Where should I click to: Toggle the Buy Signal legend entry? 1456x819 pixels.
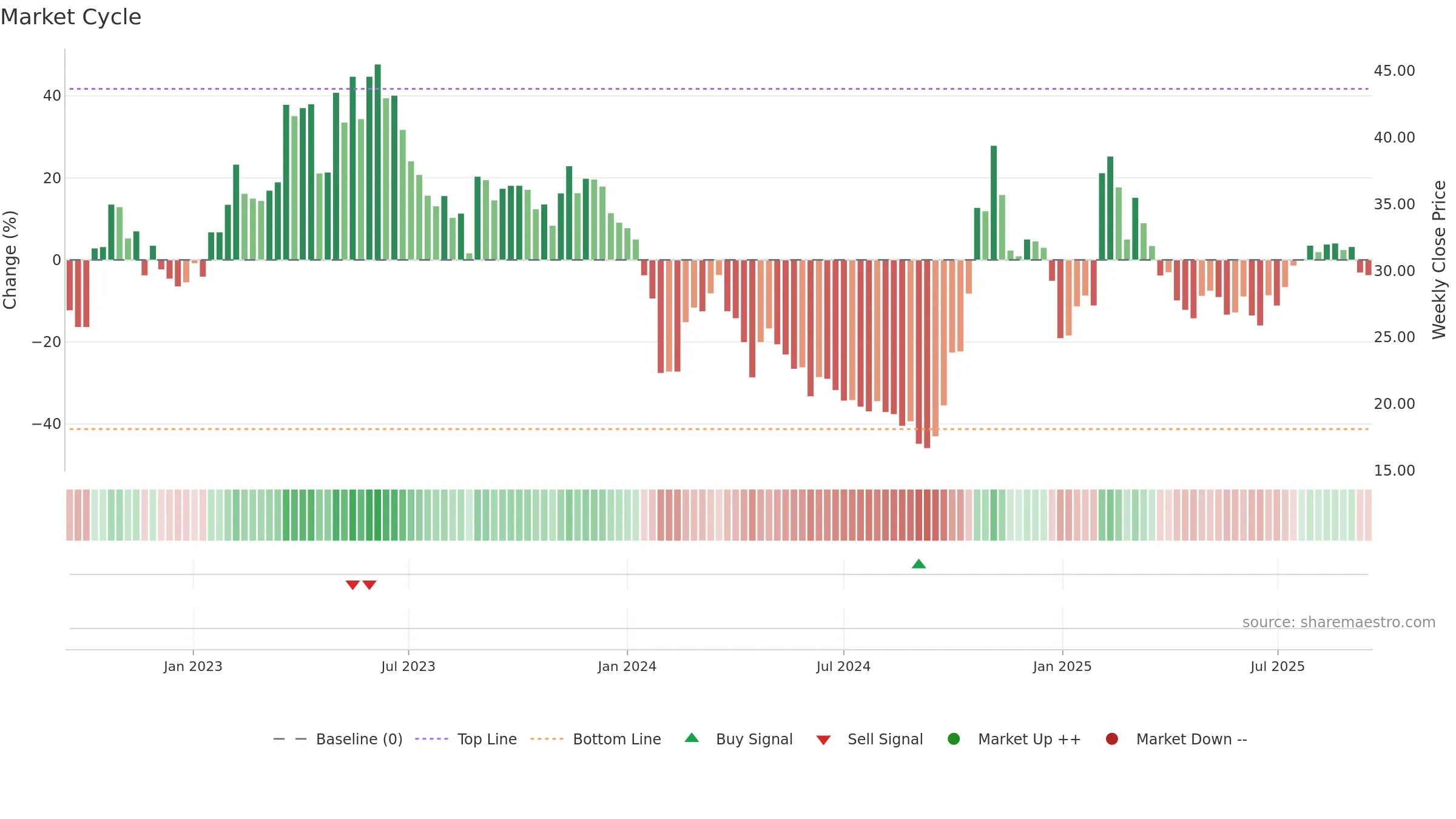pyautogui.click(x=738, y=739)
